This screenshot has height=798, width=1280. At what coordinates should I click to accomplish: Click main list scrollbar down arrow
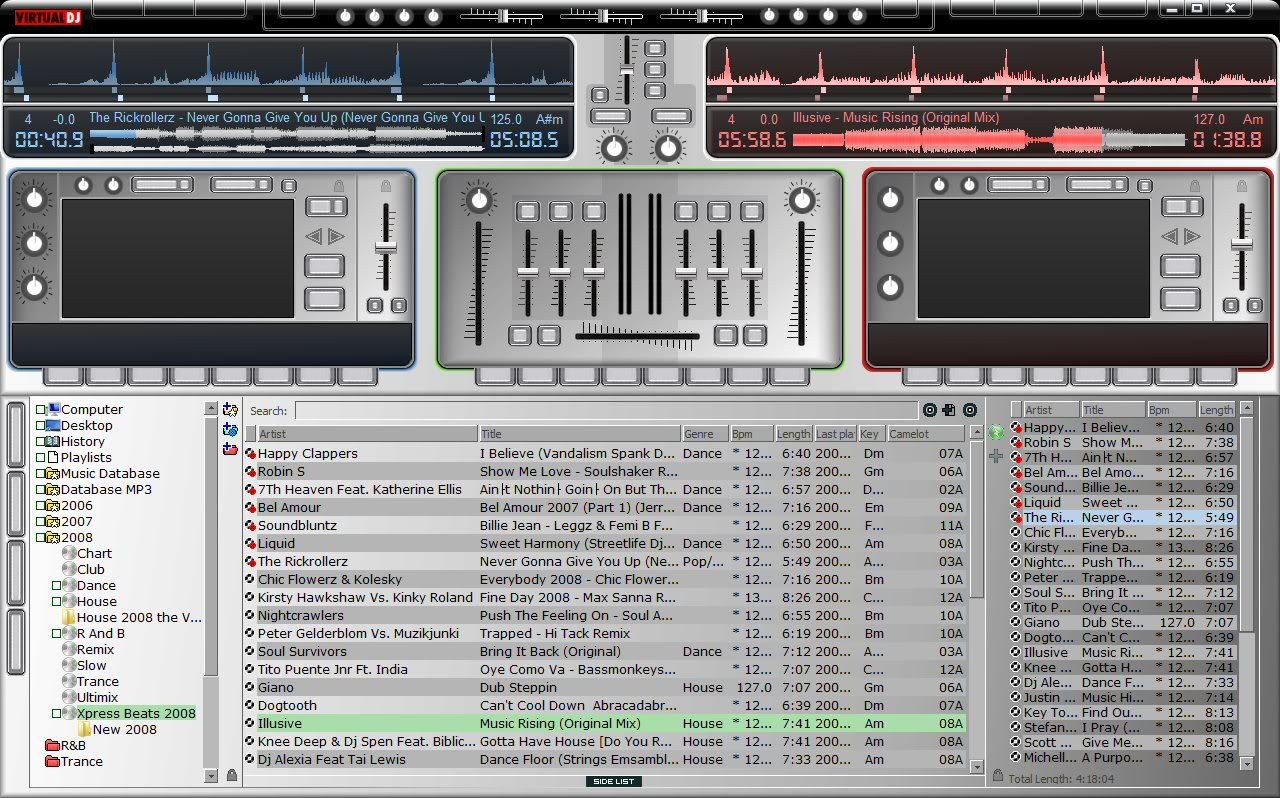pyautogui.click(x=977, y=767)
